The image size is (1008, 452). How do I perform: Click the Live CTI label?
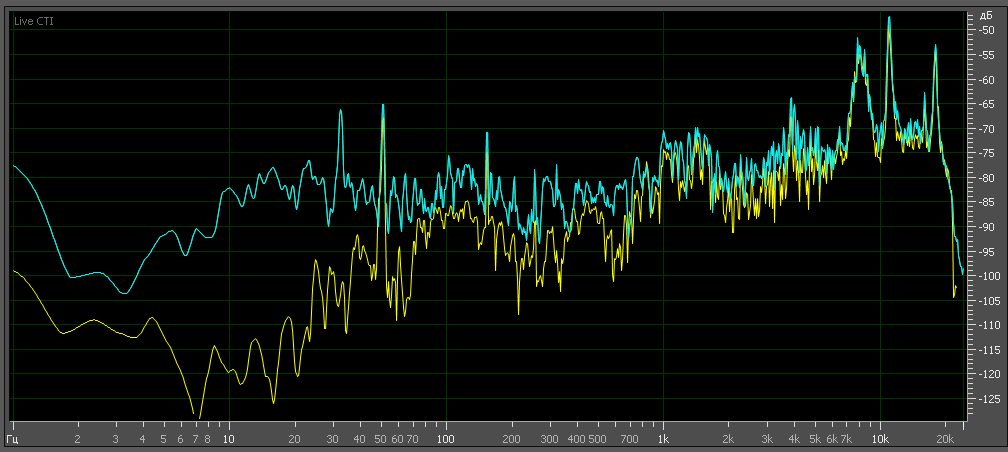34,21
